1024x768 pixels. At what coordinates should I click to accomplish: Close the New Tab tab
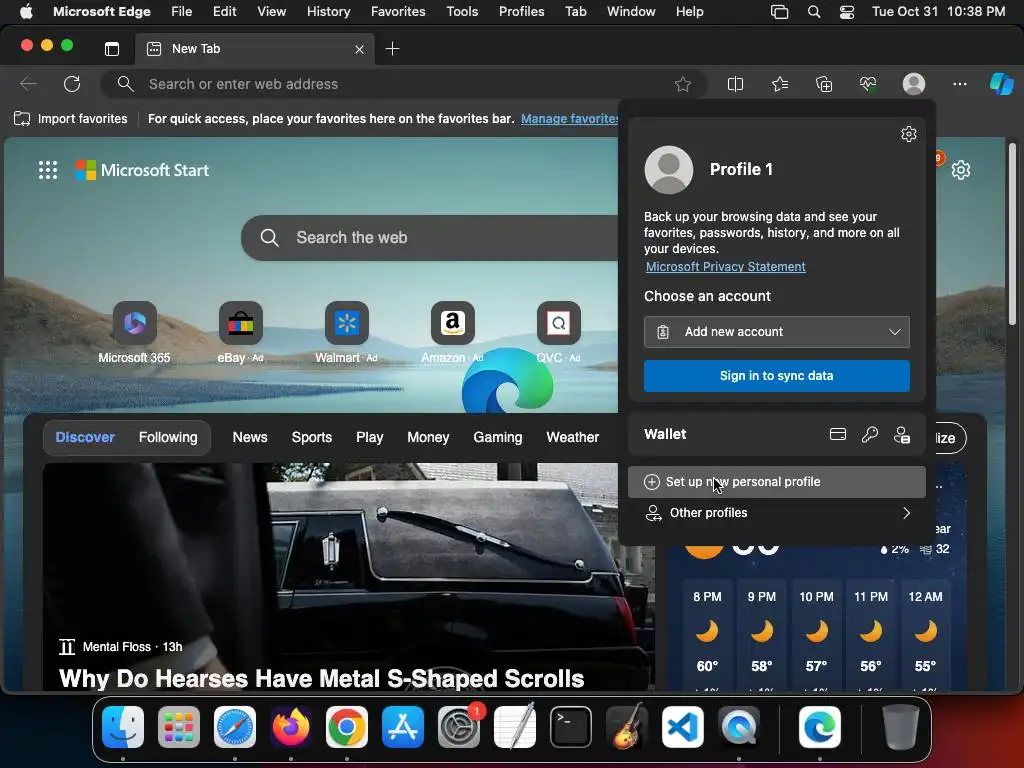(359, 49)
